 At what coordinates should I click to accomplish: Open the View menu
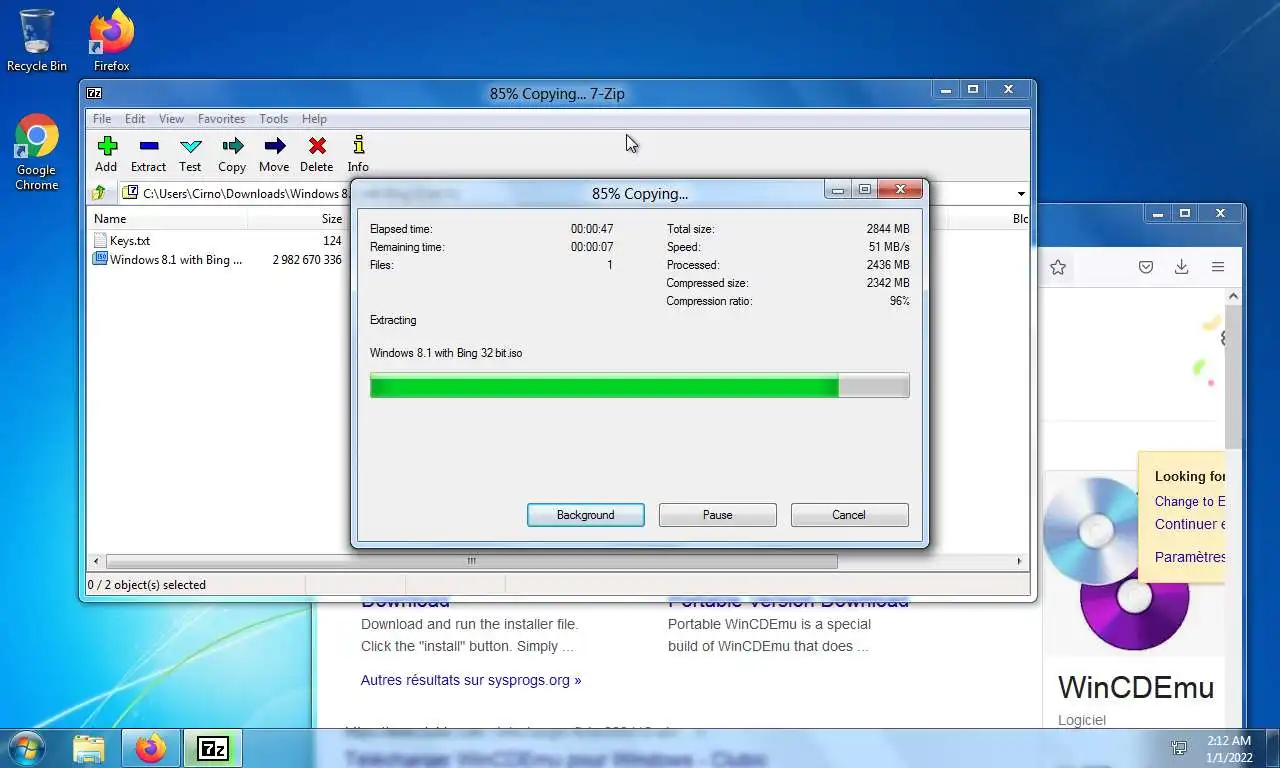171,118
